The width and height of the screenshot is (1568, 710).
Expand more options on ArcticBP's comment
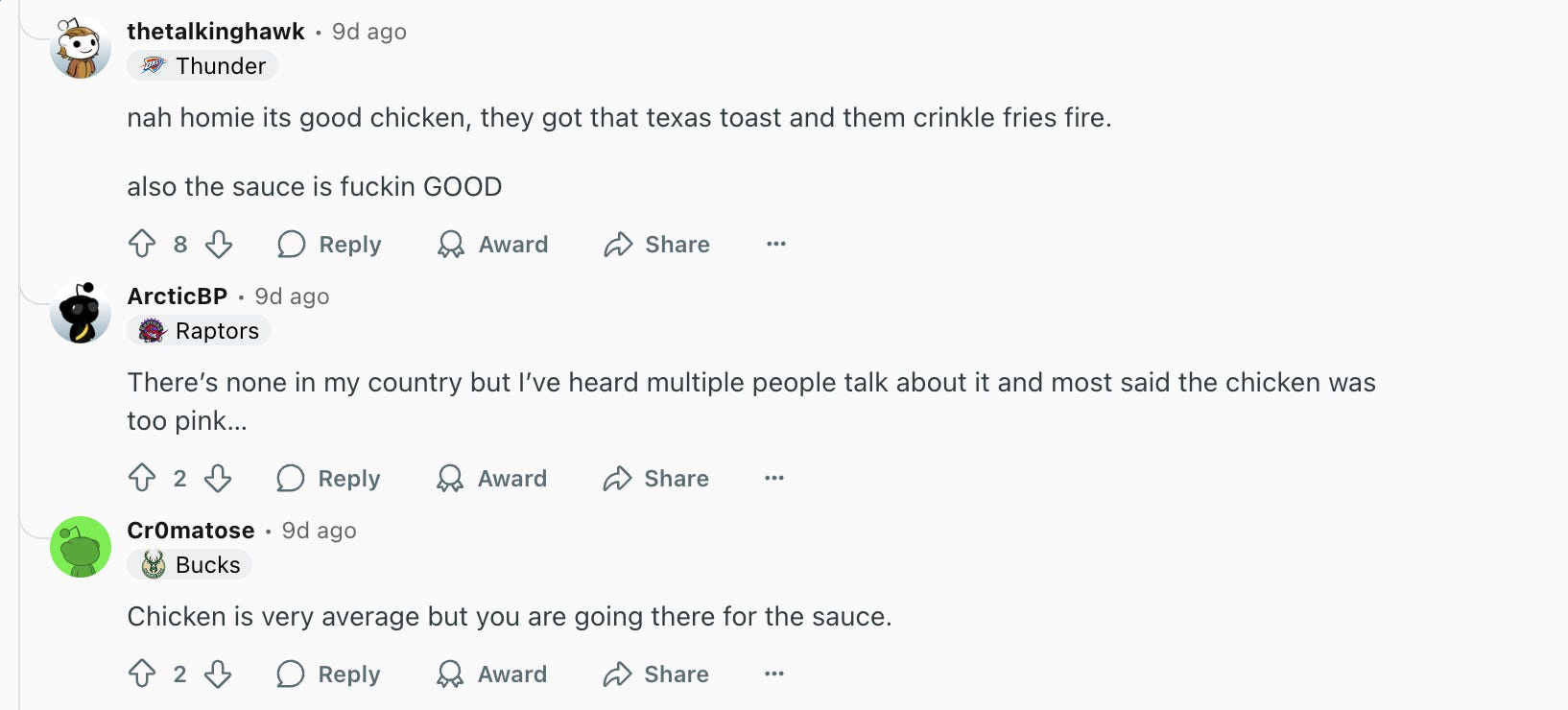(774, 478)
